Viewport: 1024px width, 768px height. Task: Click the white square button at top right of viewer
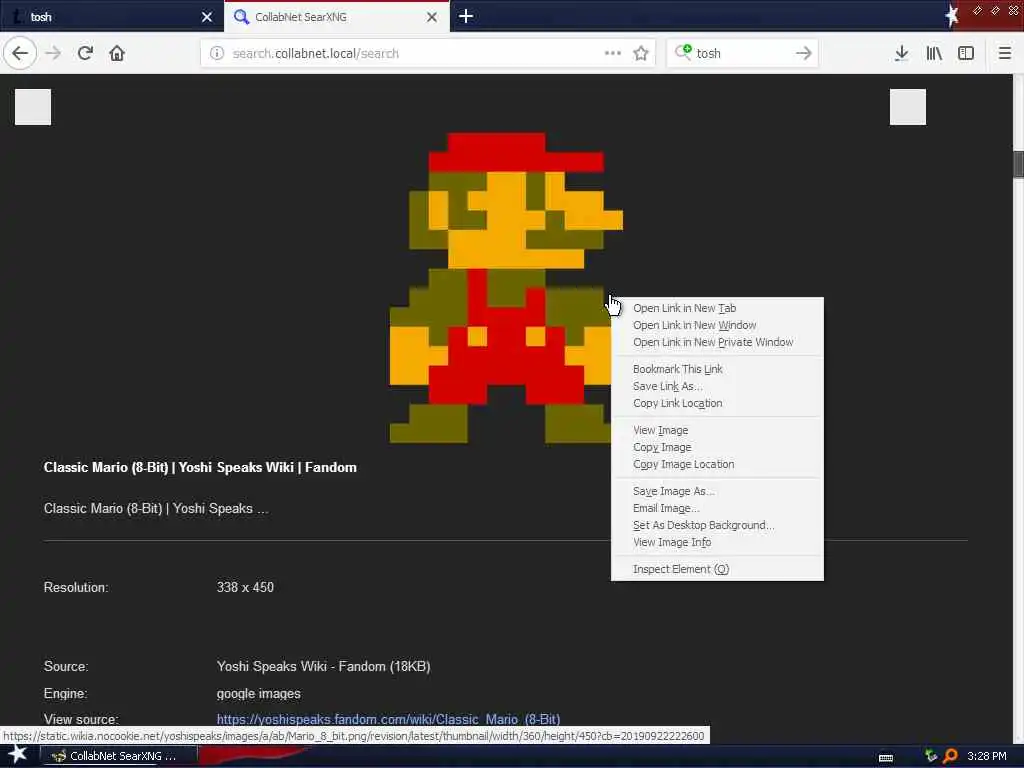point(908,106)
